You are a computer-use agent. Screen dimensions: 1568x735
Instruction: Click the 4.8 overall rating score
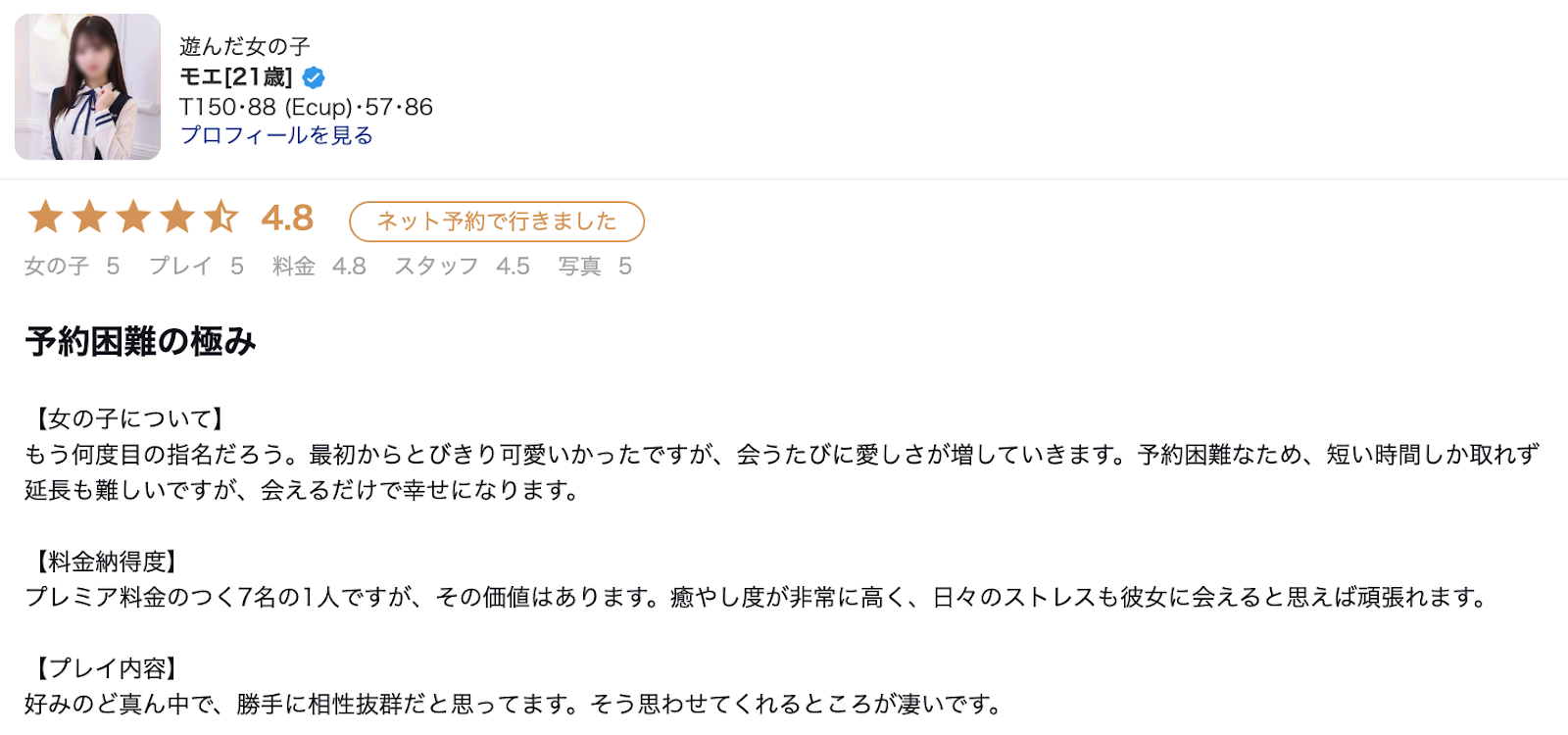pyautogui.click(x=287, y=218)
